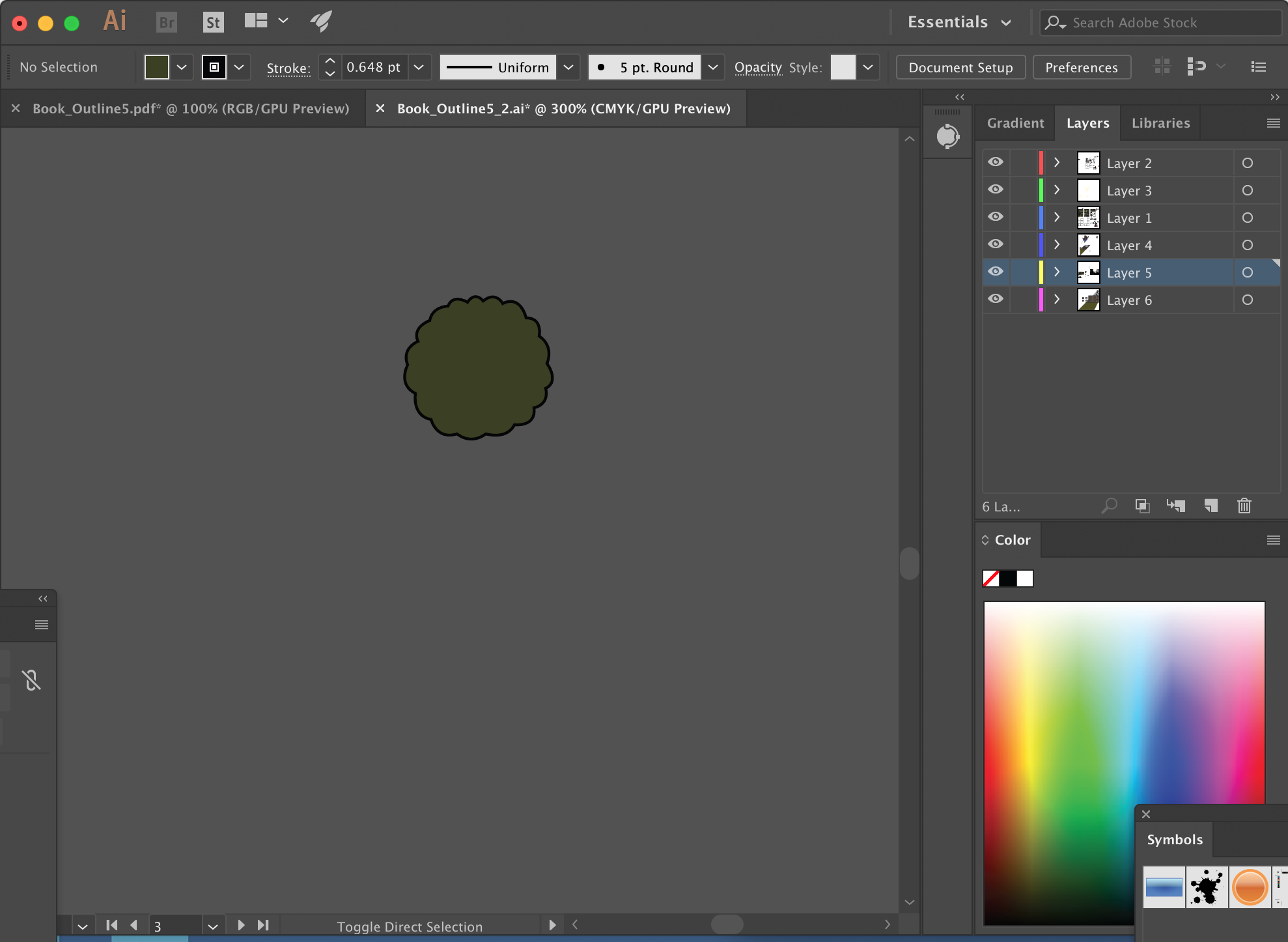Open the small left panel flyout menu
The width and height of the screenshot is (1288, 942).
[x=42, y=625]
